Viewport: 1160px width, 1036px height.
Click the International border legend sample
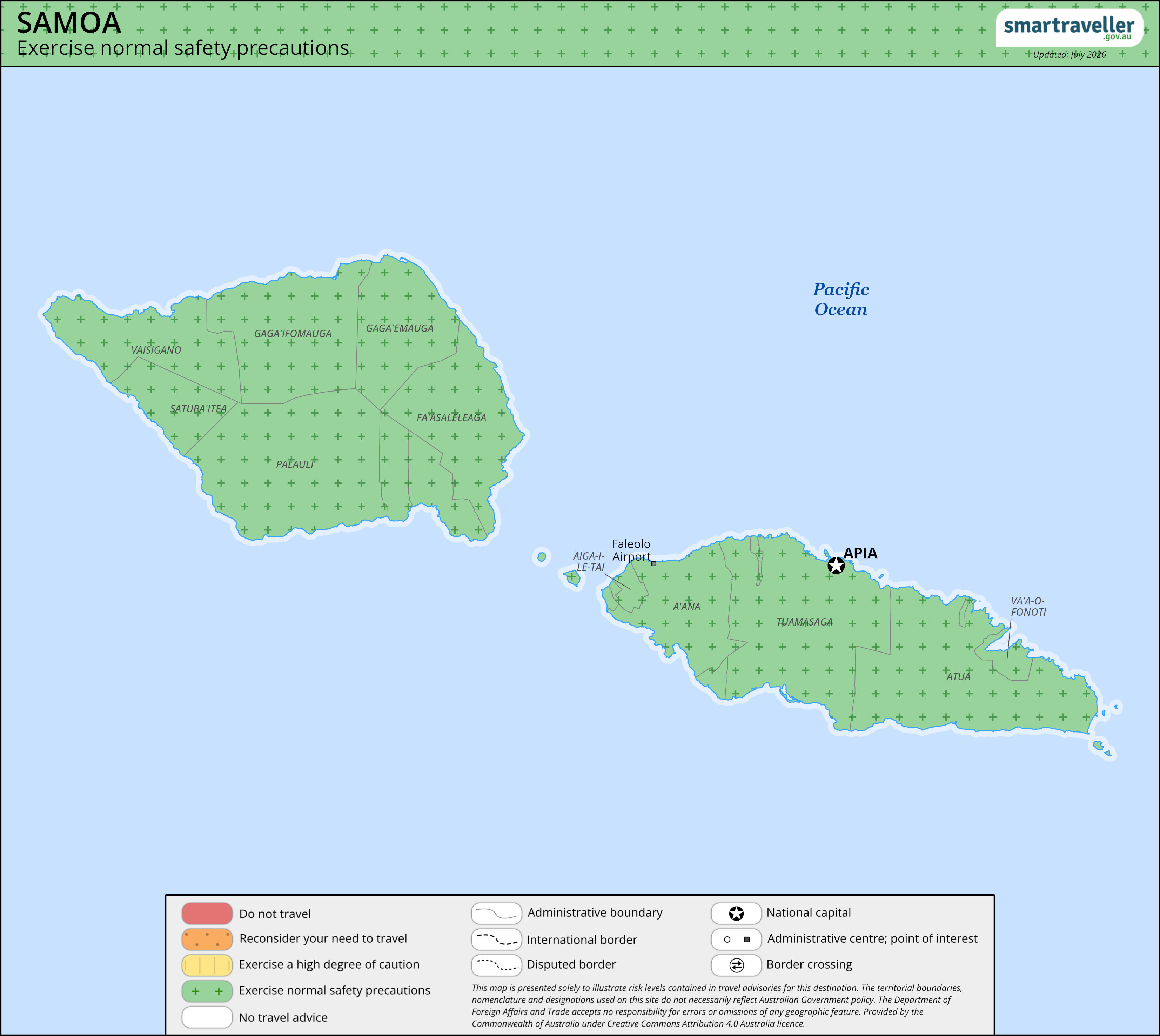(496, 940)
